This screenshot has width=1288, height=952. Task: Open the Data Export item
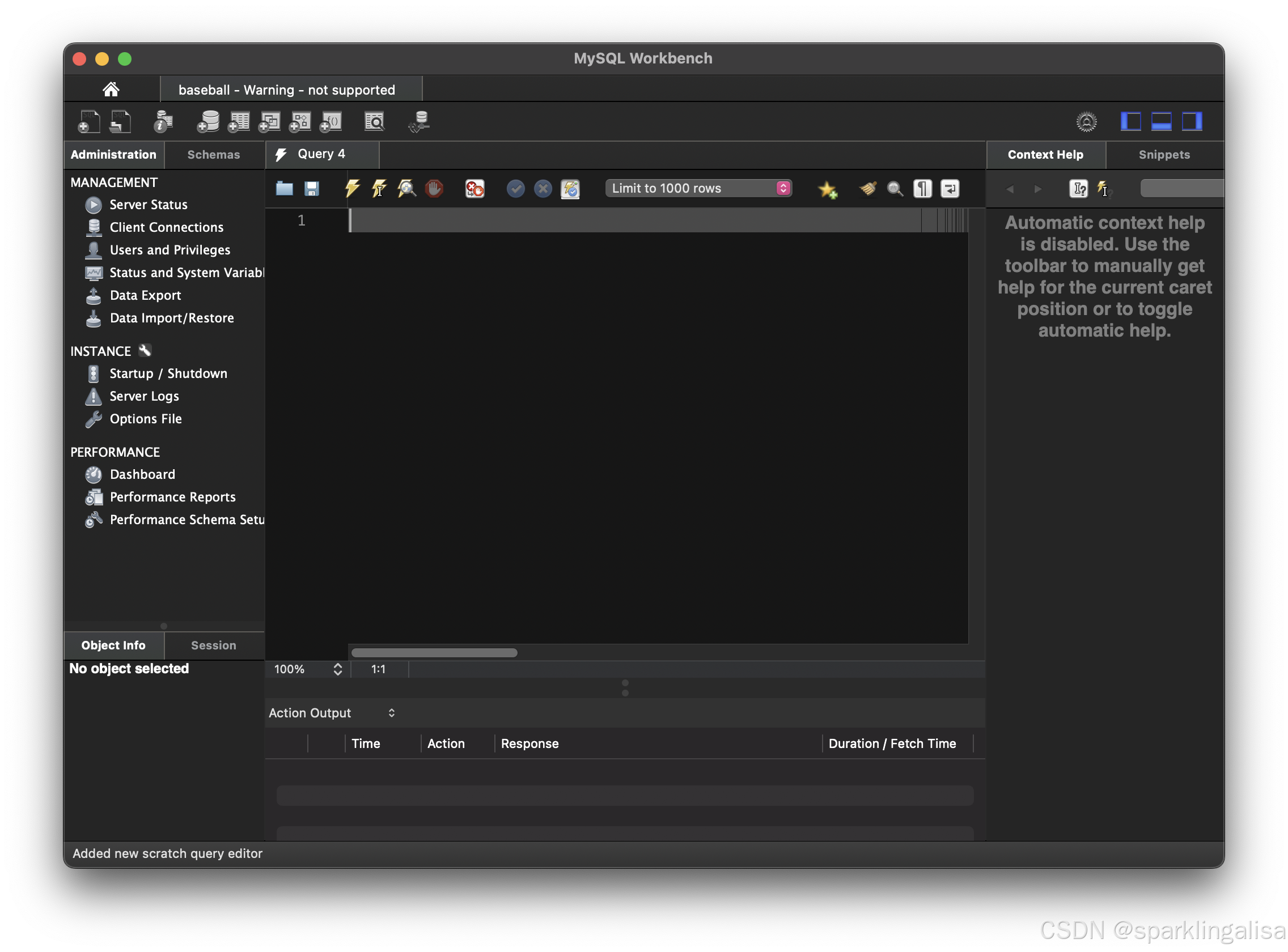point(145,295)
